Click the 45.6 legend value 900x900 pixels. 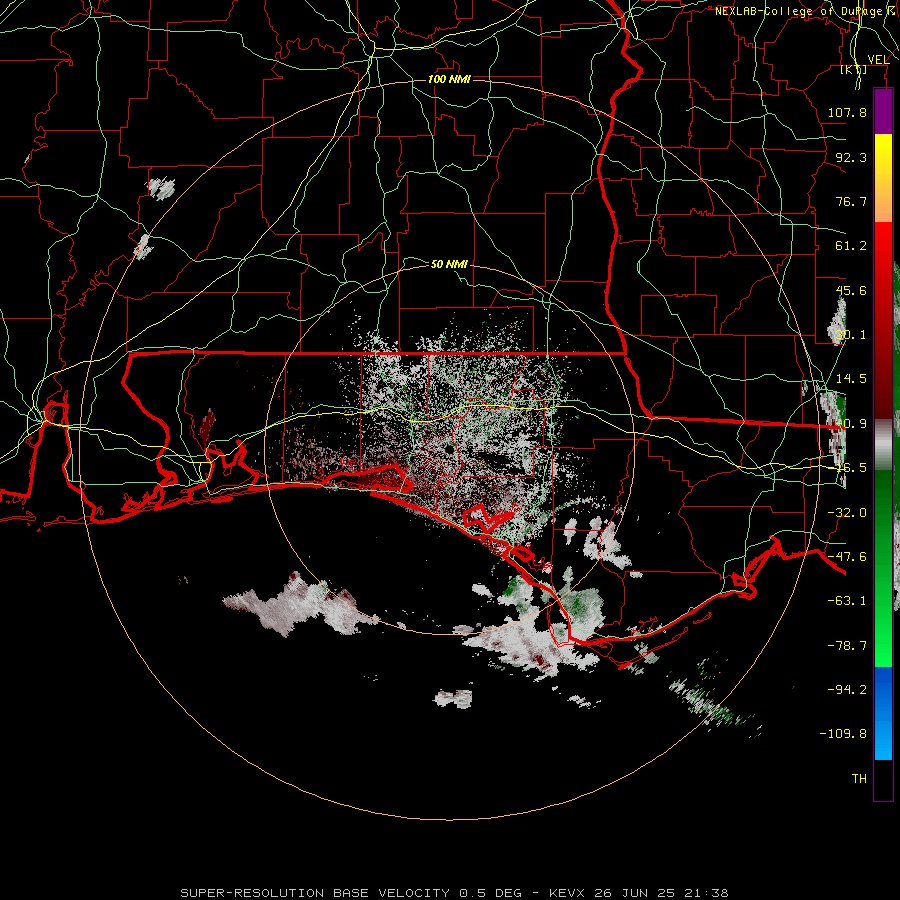point(851,290)
